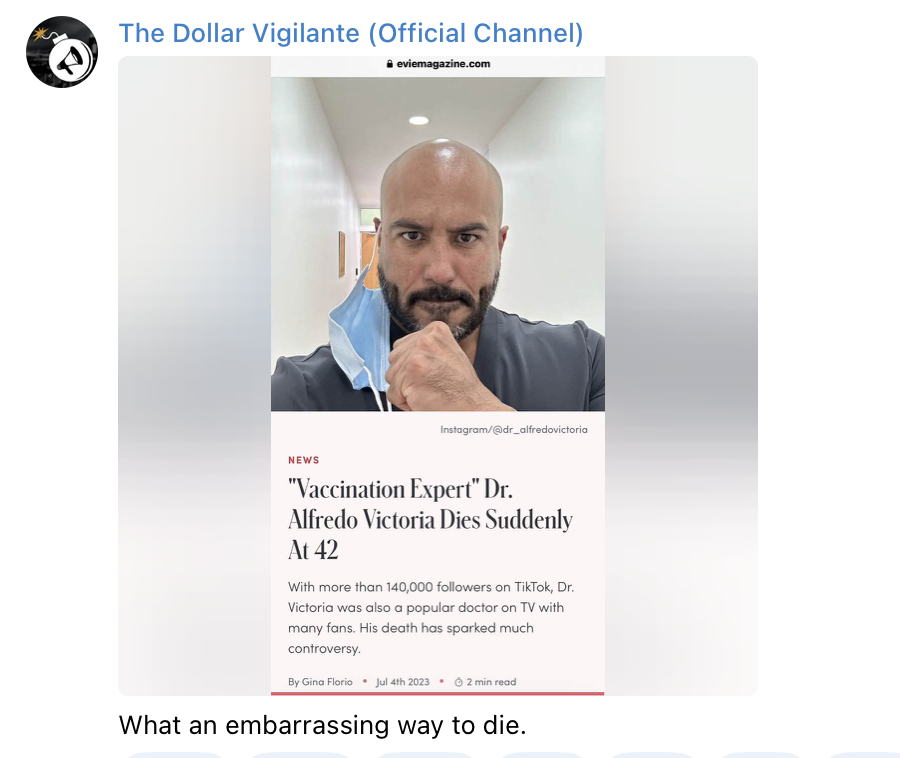Click the eviemagazine.com address text
Viewport: 900px width, 758px height.
click(443, 64)
